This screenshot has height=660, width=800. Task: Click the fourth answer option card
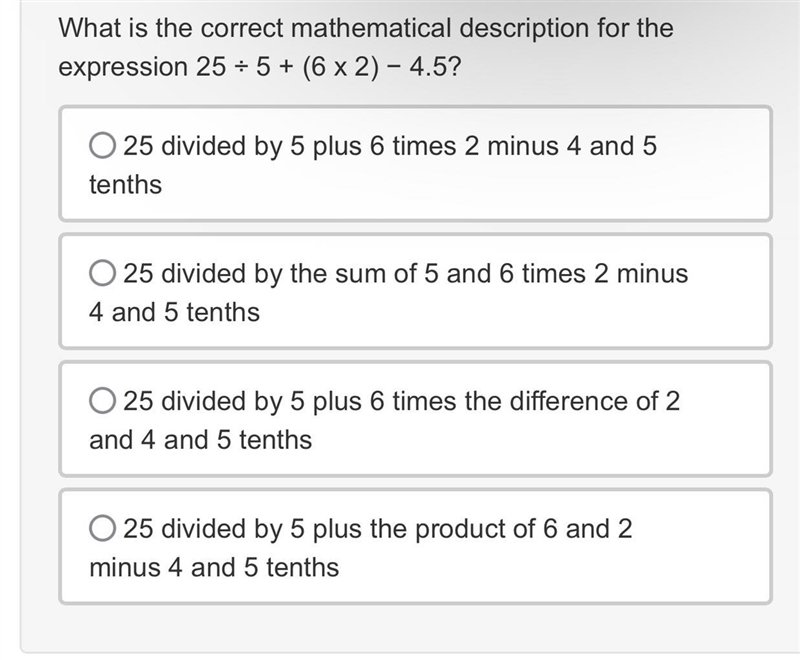415,546
